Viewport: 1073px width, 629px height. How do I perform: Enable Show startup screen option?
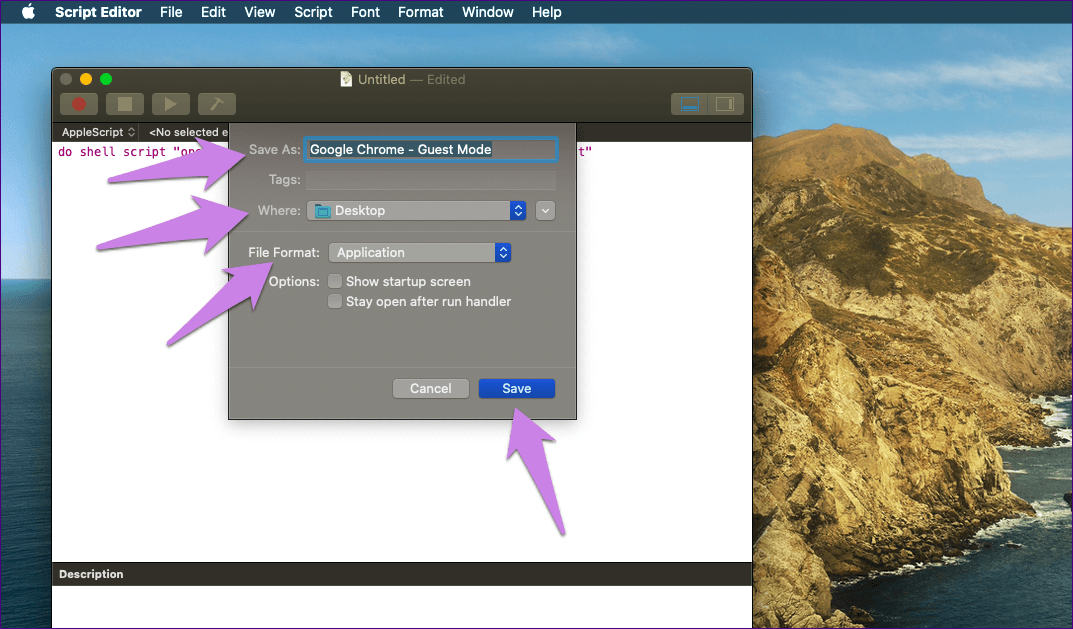tap(335, 281)
